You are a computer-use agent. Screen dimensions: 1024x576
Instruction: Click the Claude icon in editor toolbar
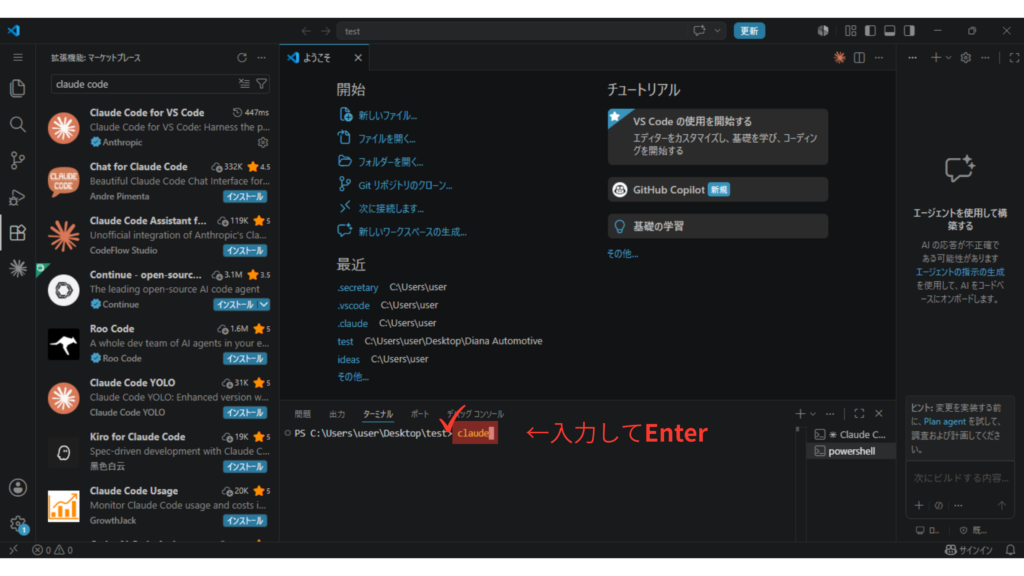(839, 57)
